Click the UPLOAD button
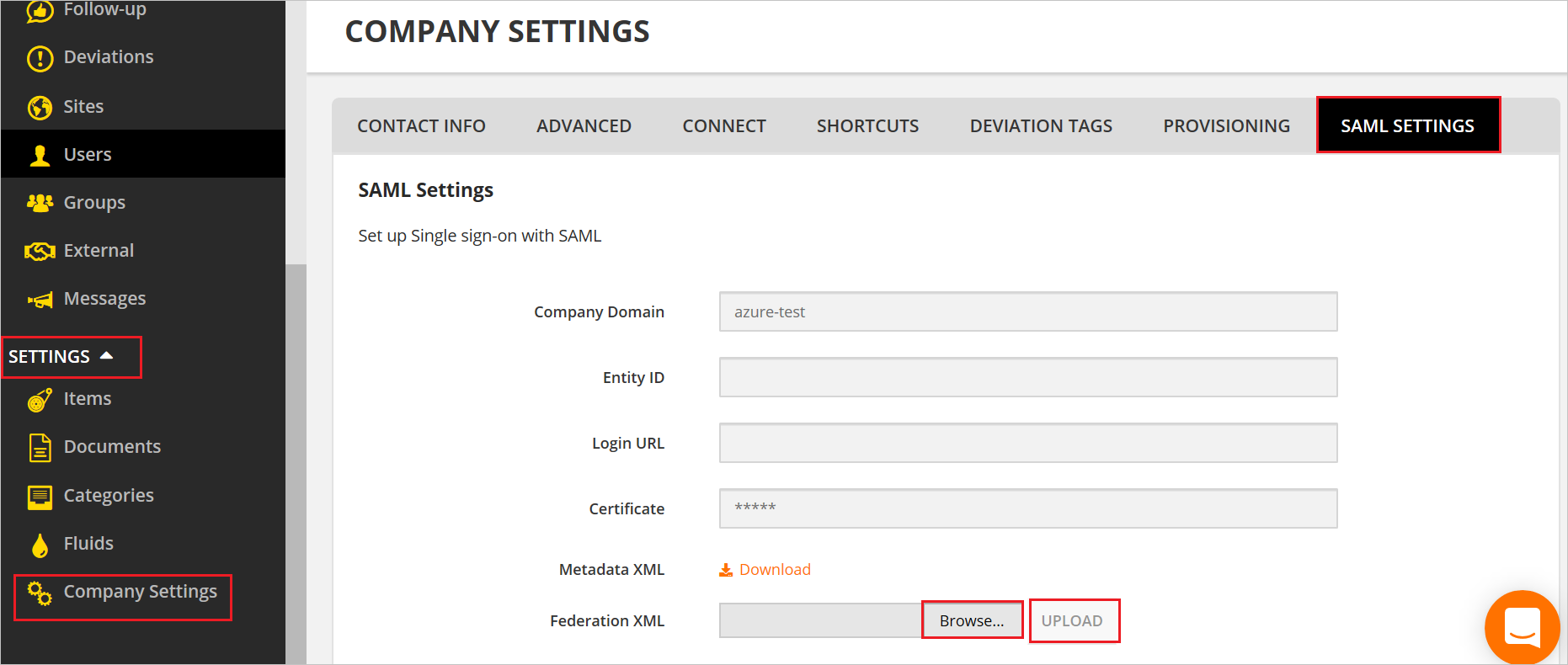1568x665 pixels. [1072, 621]
